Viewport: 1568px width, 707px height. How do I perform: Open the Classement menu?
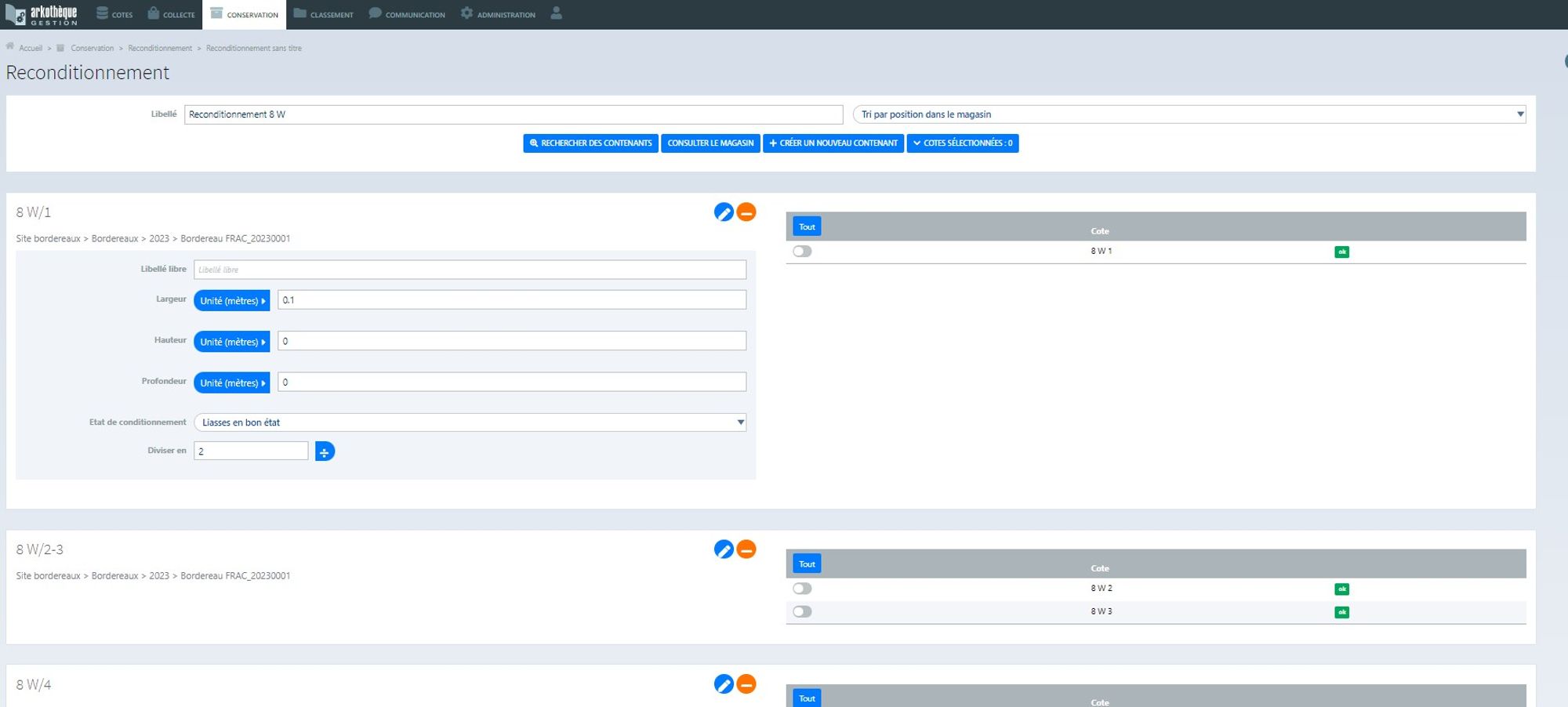coord(323,14)
